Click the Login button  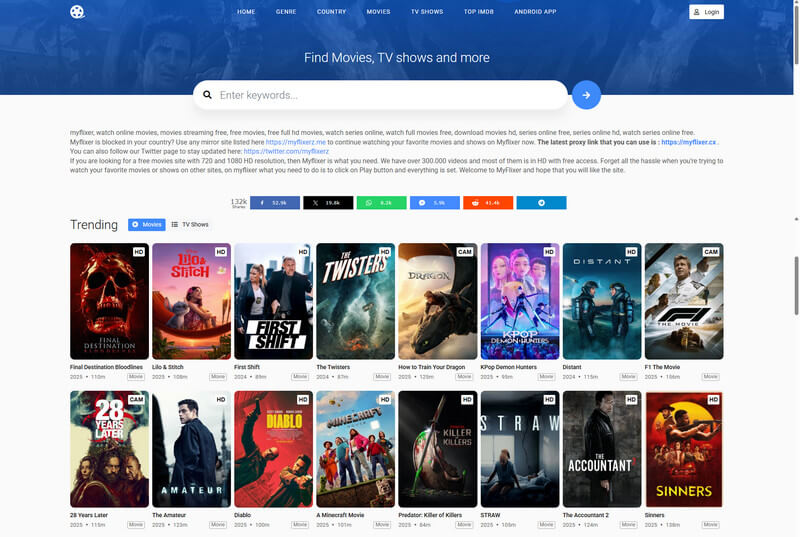pyautogui.click(x=706, y=12)
